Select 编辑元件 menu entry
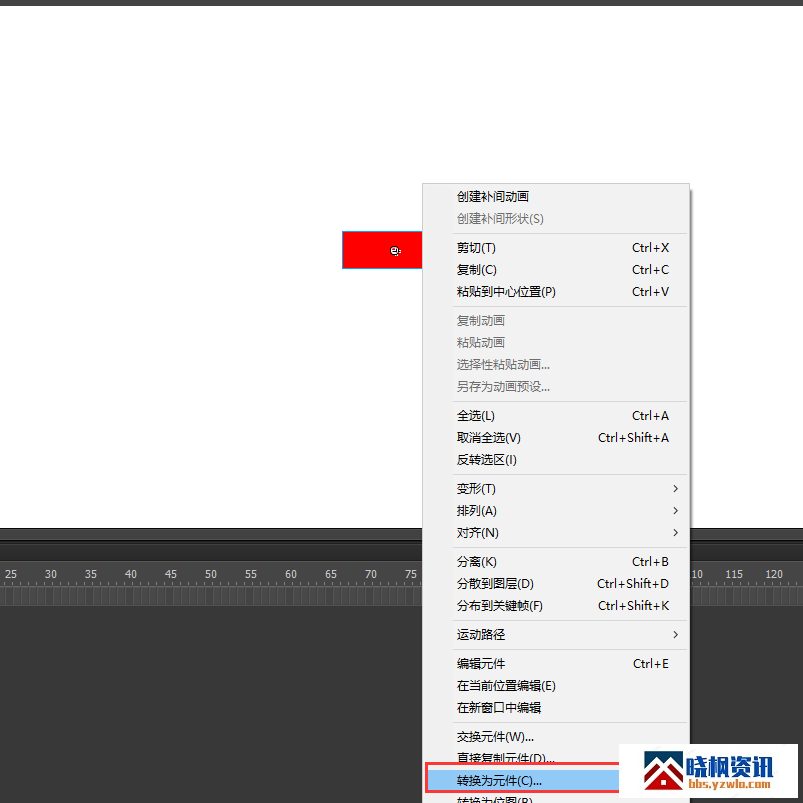The width and height of the screenshot is (803, 803). pos(556,664)
